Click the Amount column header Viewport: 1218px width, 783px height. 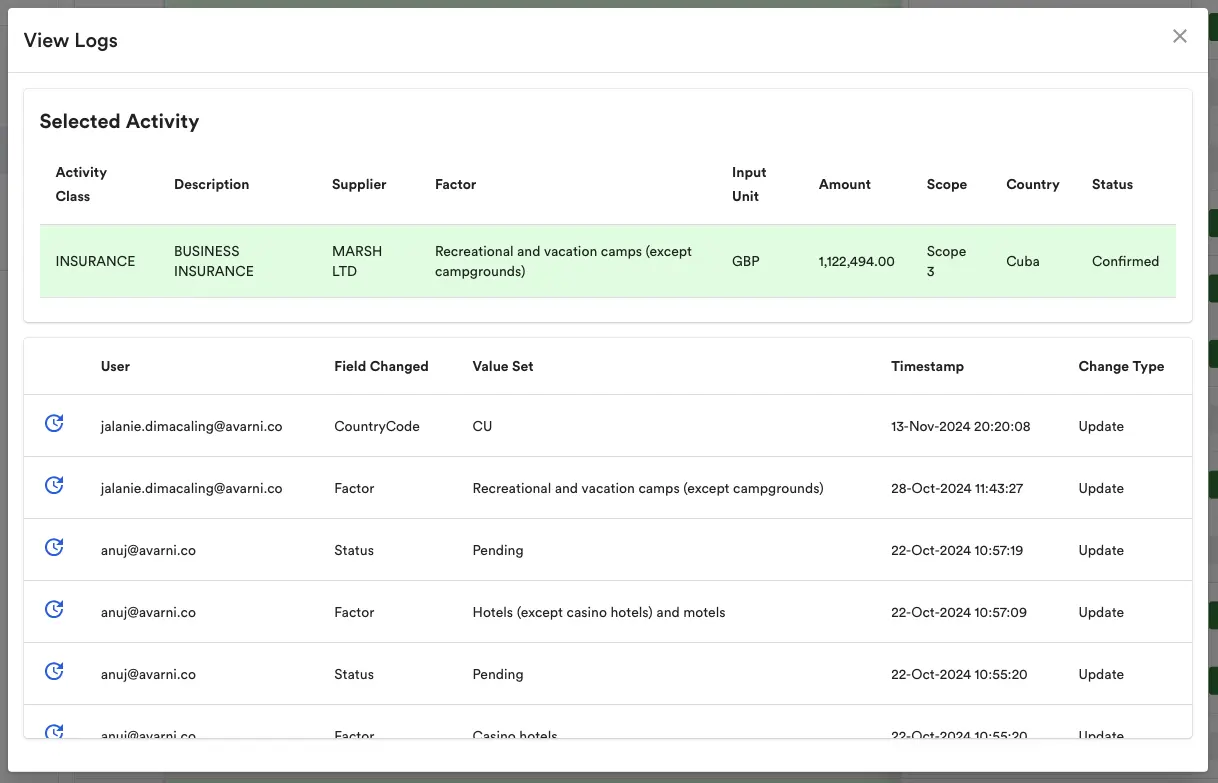point(845,184)
